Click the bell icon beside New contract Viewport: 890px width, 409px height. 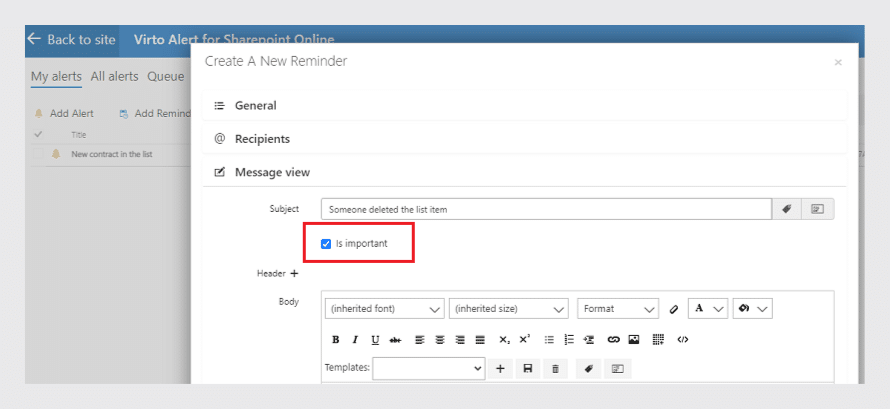tap(56, 154)
